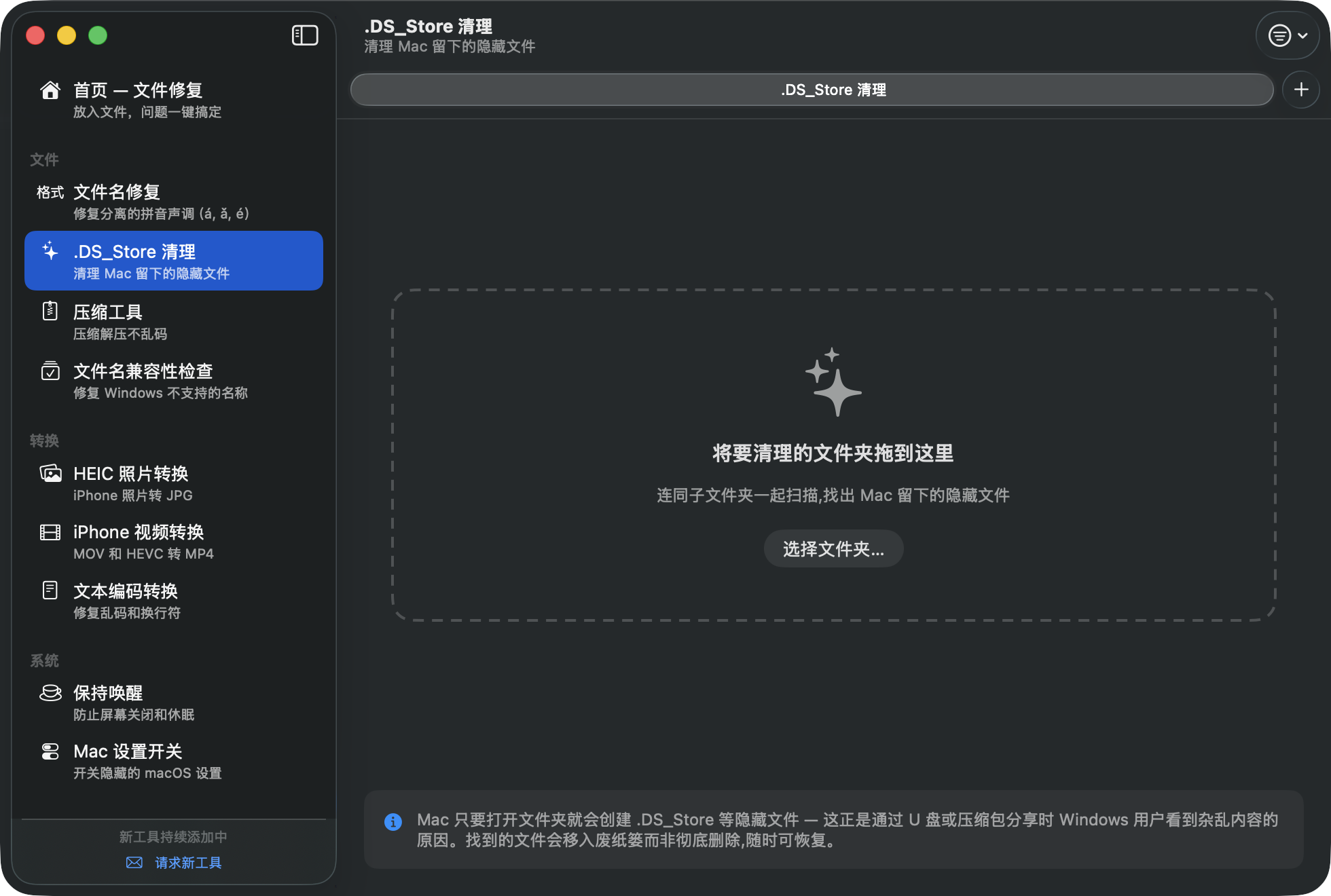The width and height of the screenshot is (1331, 896).
Task: Click the checkmark icon beside 文件名兼容性检查
Action: (x=50, y=371)
